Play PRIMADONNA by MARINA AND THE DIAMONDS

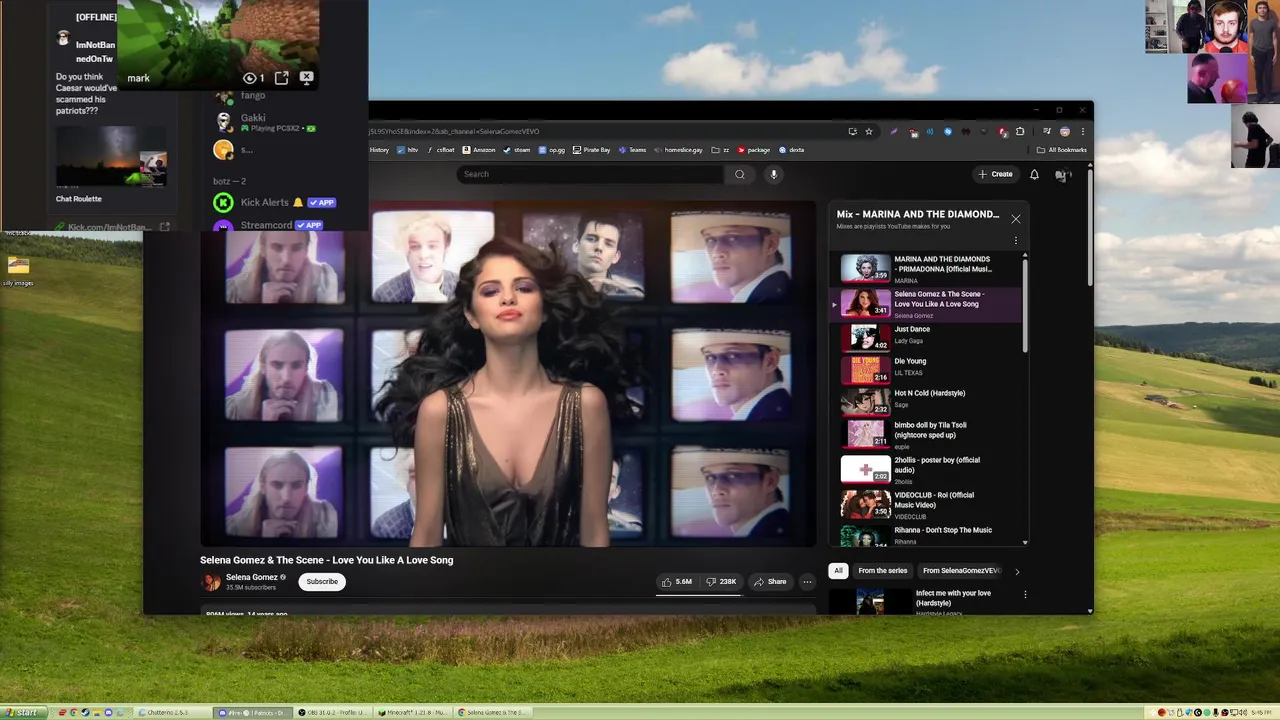point(925,269)
